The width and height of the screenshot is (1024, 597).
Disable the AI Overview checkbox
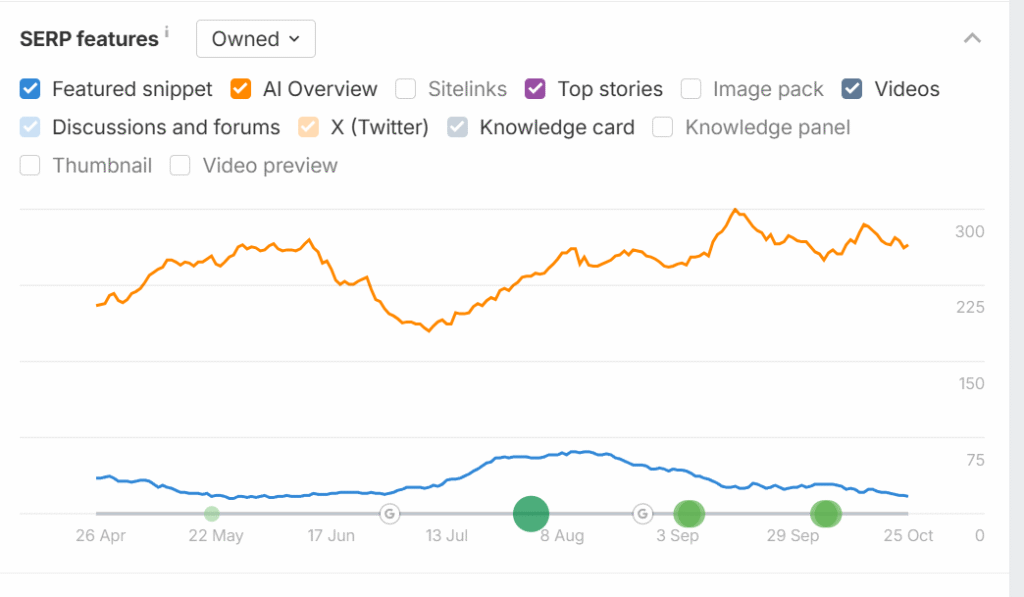[241, 89]
